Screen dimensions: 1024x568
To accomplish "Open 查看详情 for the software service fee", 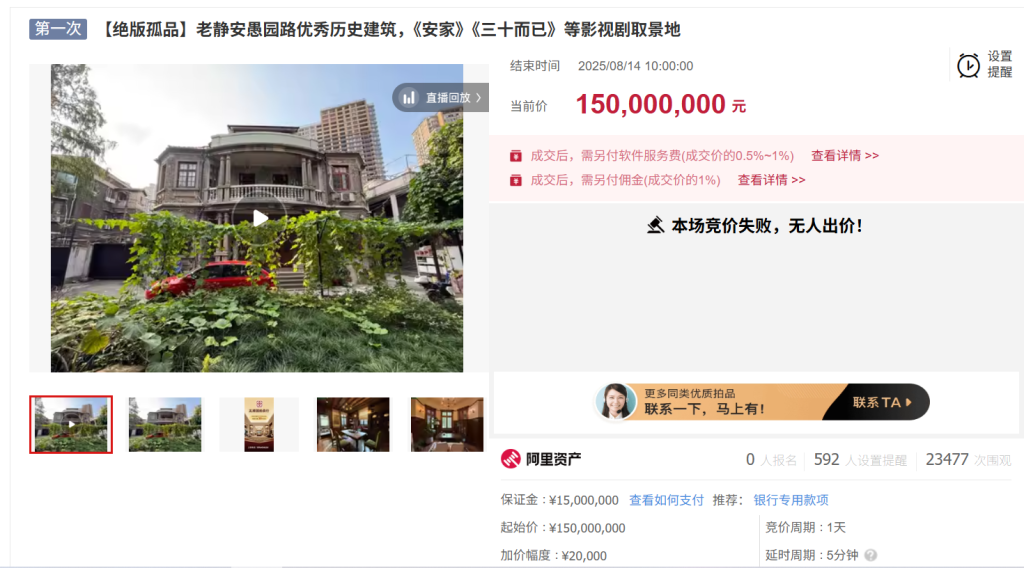I will tap(844, 156).
